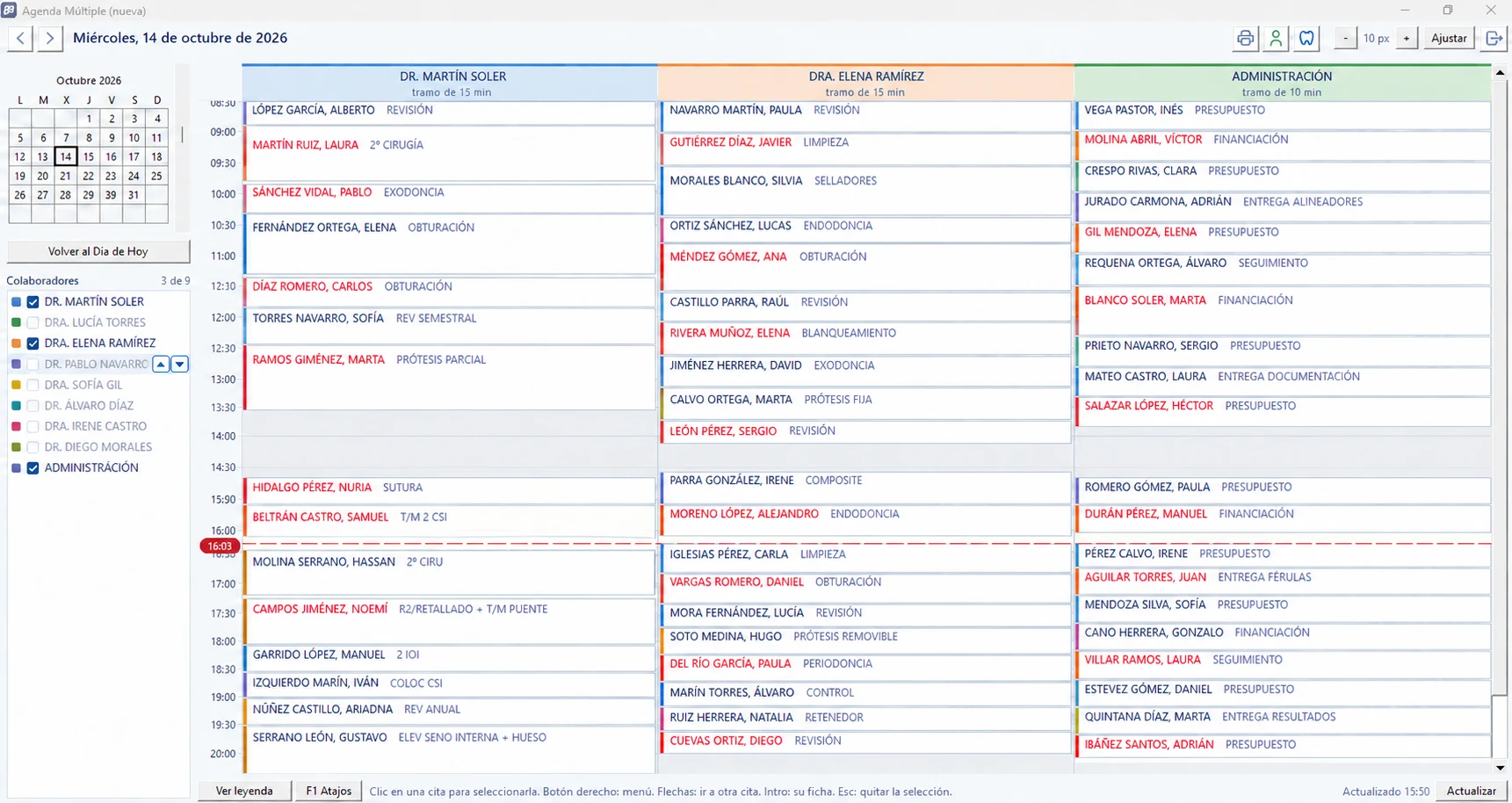1512x803 pixels.
Task: Click blue color swatch beside DR. MARTÍN SOLER
Action: pos(16,301)
